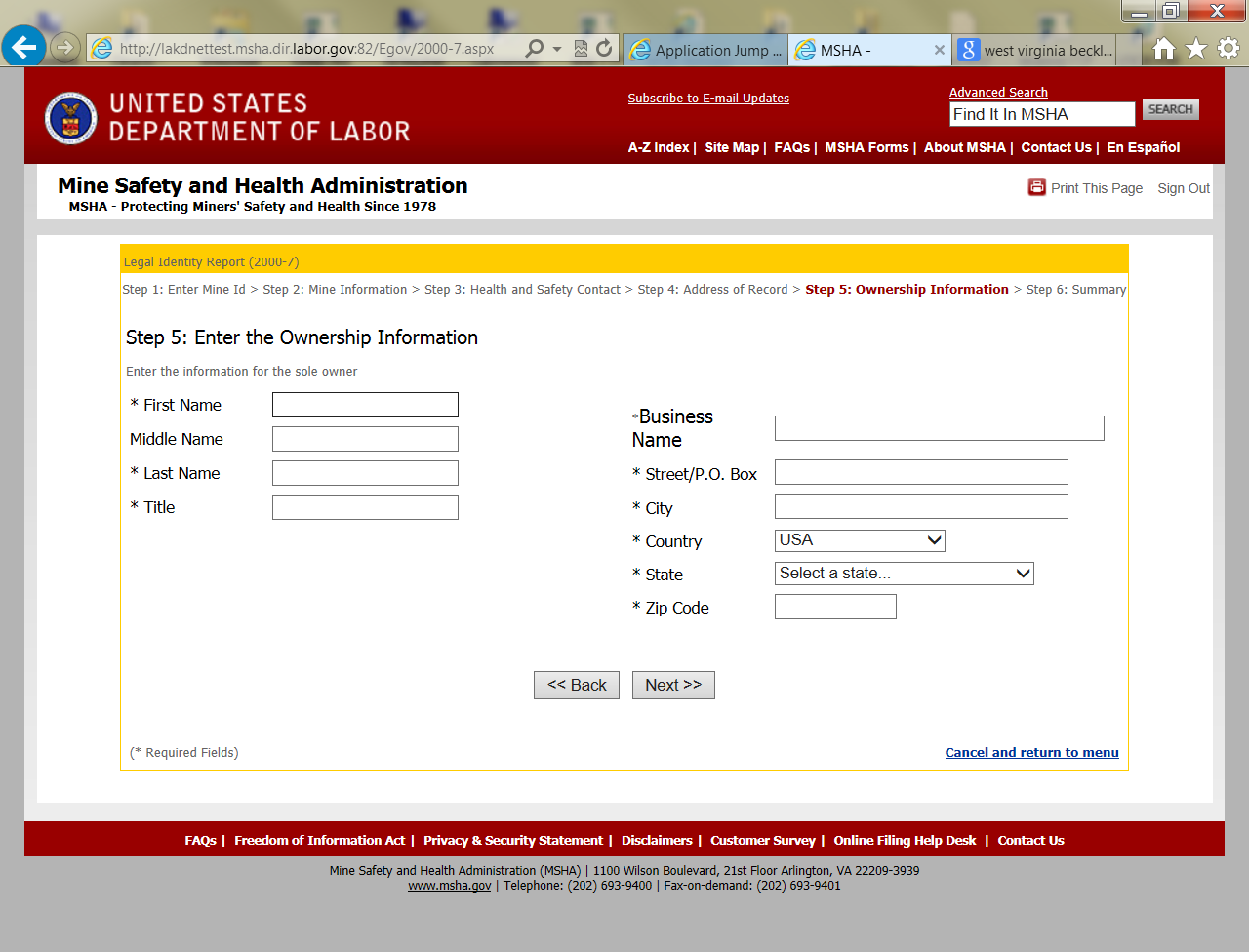Go back using the browser back arrow
Screen dimensions: 1249x952
[24, 46]
